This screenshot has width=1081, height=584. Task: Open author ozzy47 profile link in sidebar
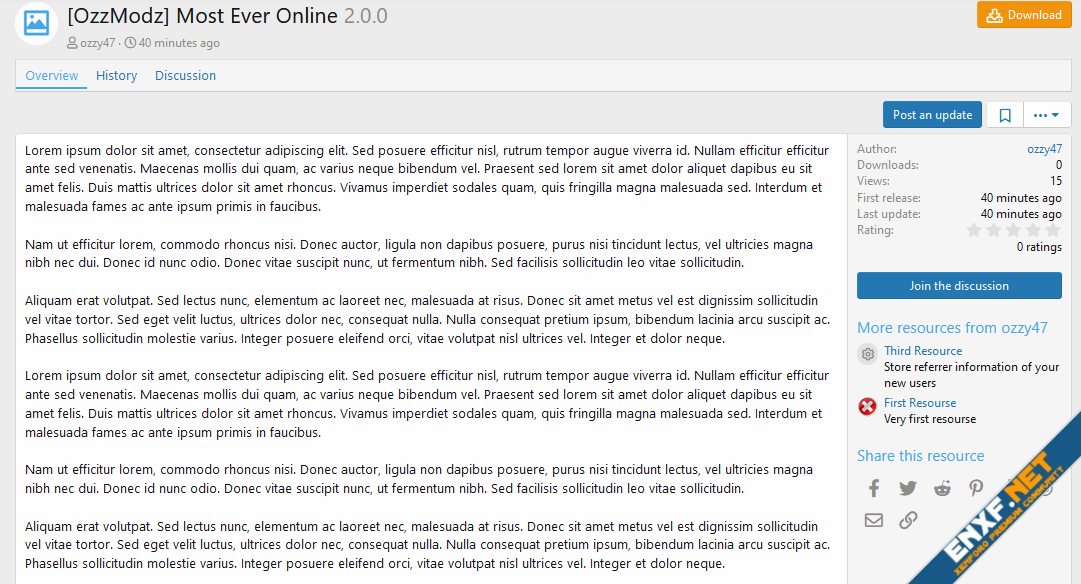tap(1044, 149)
